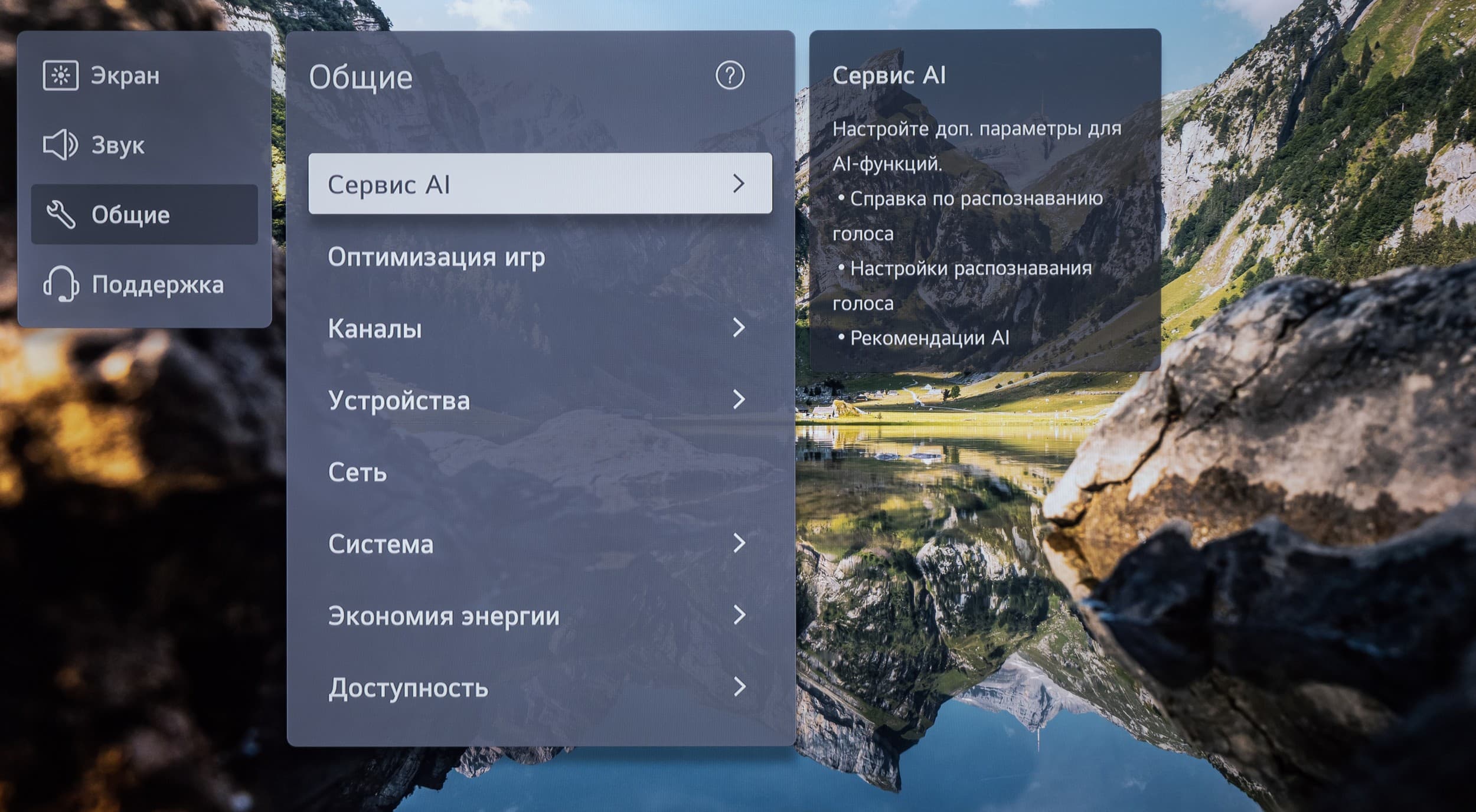Switch to the Звук settings category
Screen dimensions: 1476x812
[x=117, y=146]
